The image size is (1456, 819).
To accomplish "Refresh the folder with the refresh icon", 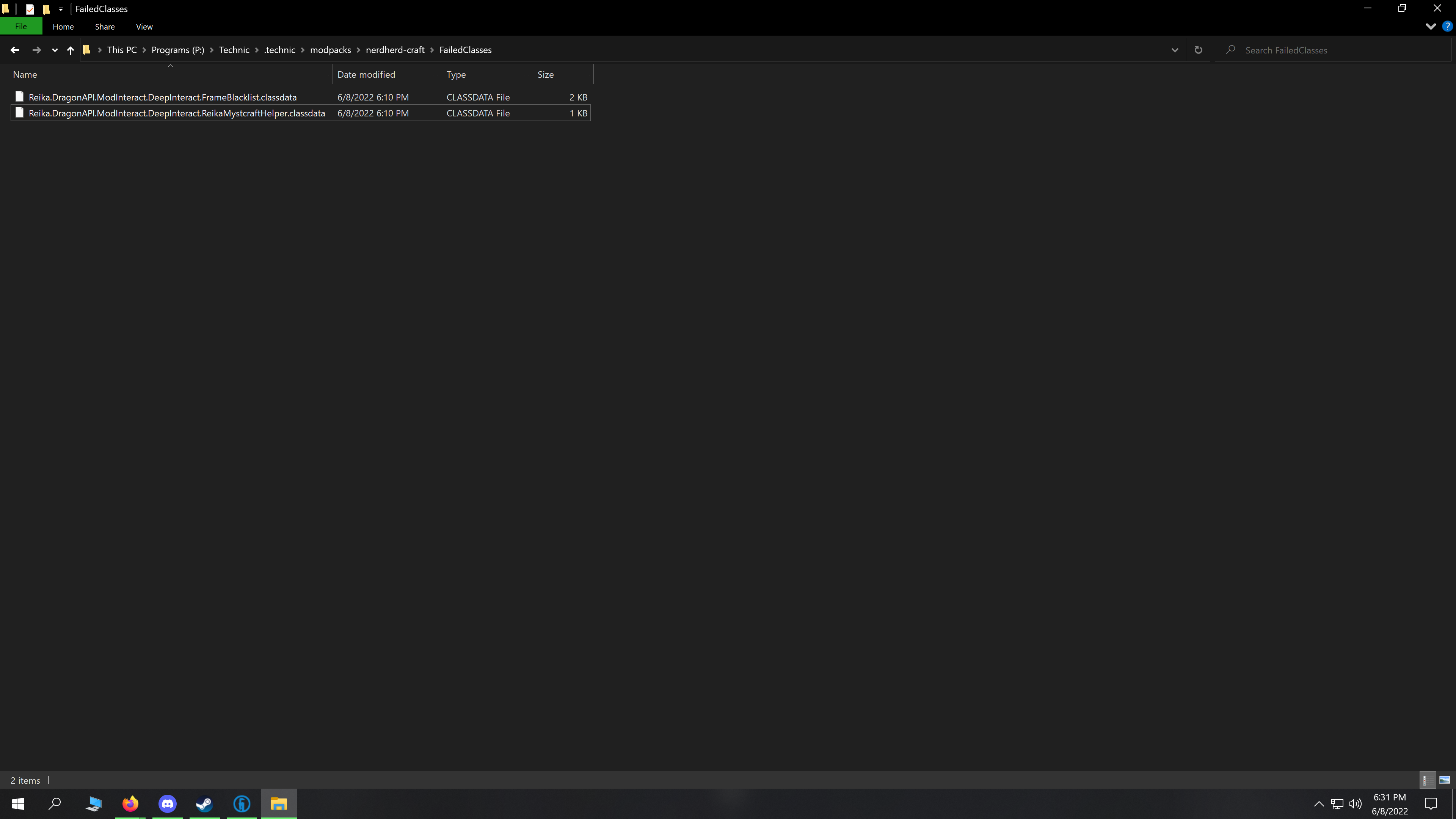I will pos(1198,50).
